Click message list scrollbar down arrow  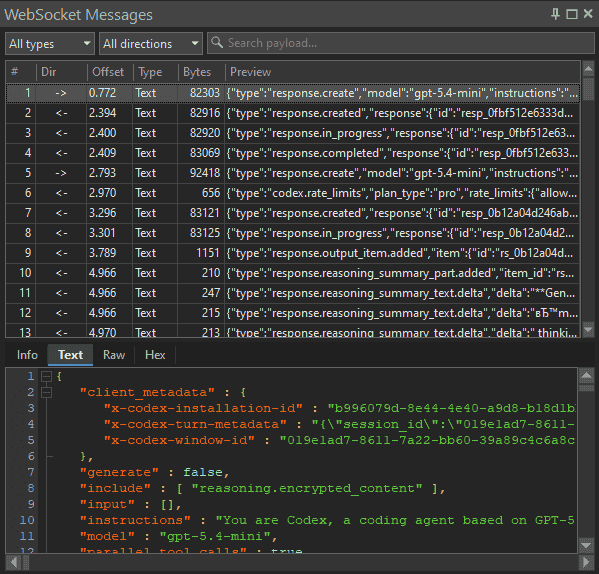pos(588,329)
